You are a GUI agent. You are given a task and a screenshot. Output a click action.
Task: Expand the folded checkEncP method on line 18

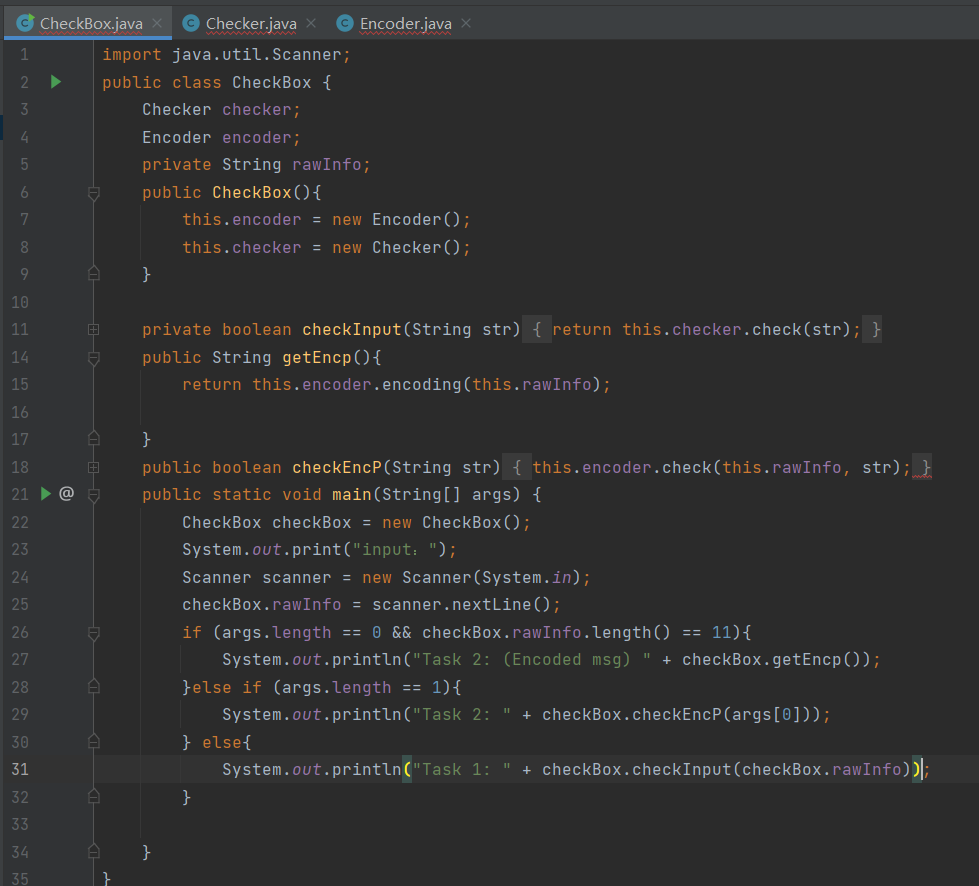[x=93, y=466]
